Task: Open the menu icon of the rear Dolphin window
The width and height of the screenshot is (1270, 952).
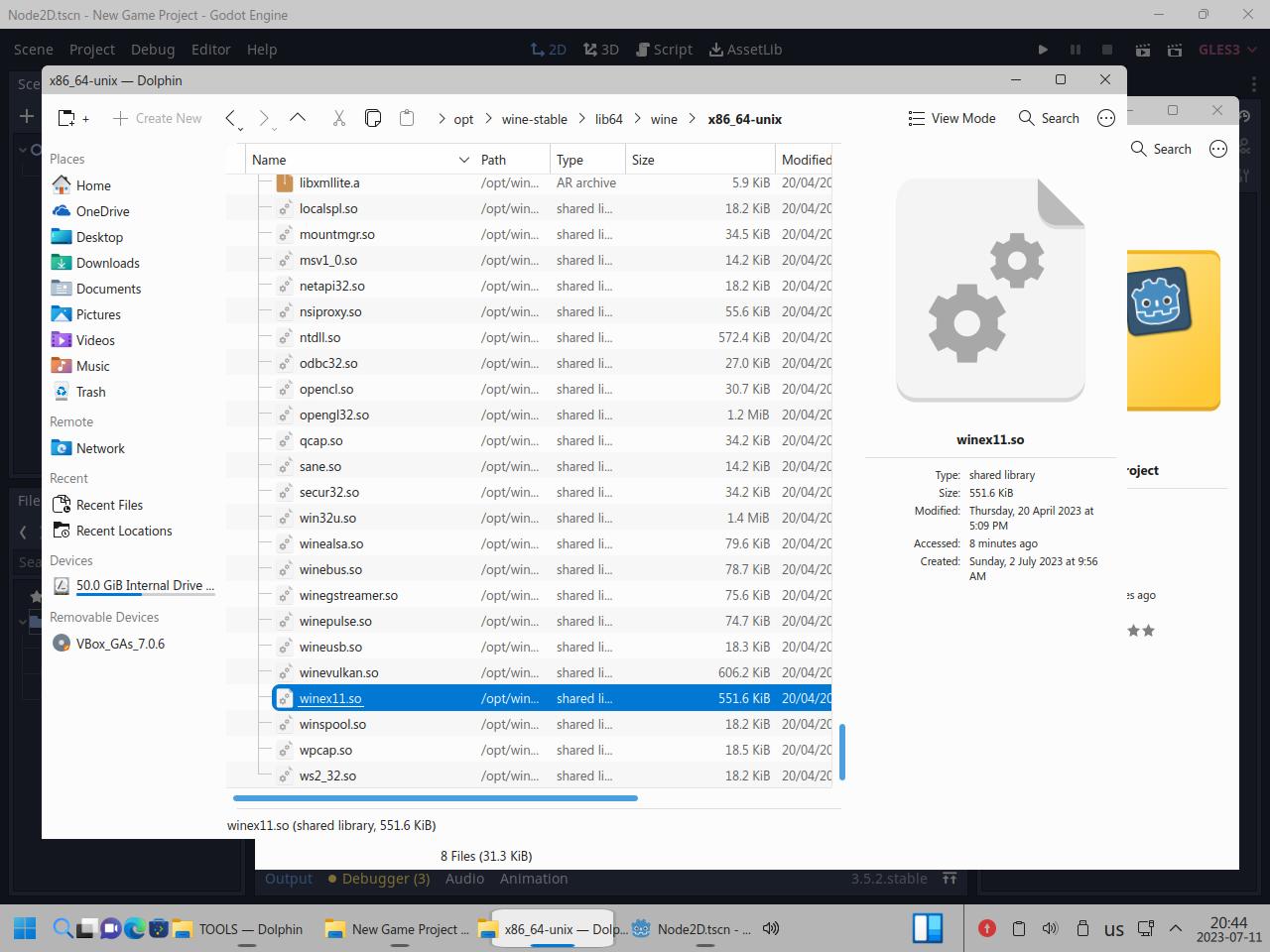Action: pos(1218,149)
